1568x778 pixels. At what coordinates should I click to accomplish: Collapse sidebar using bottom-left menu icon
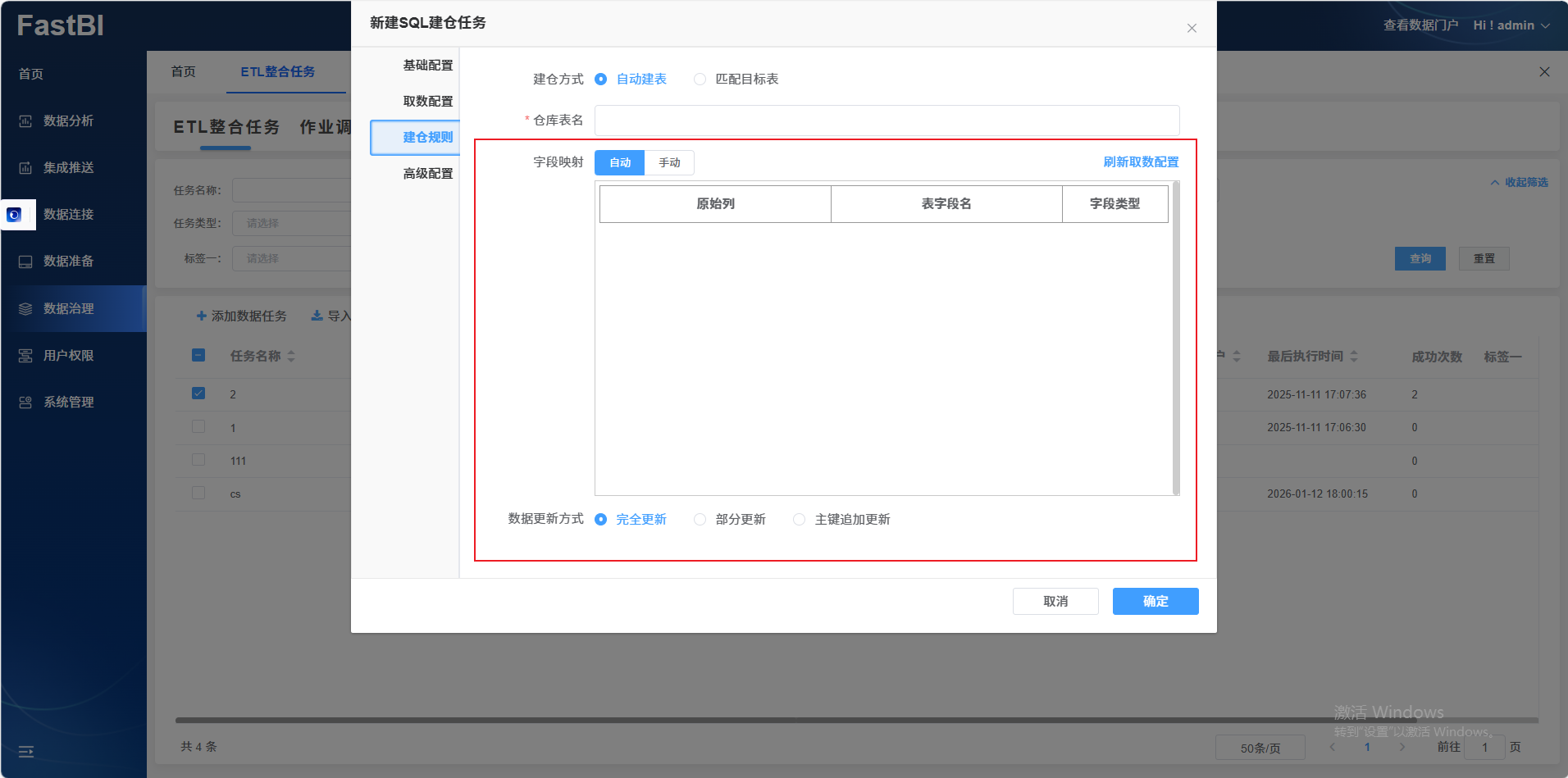[26, 751]
